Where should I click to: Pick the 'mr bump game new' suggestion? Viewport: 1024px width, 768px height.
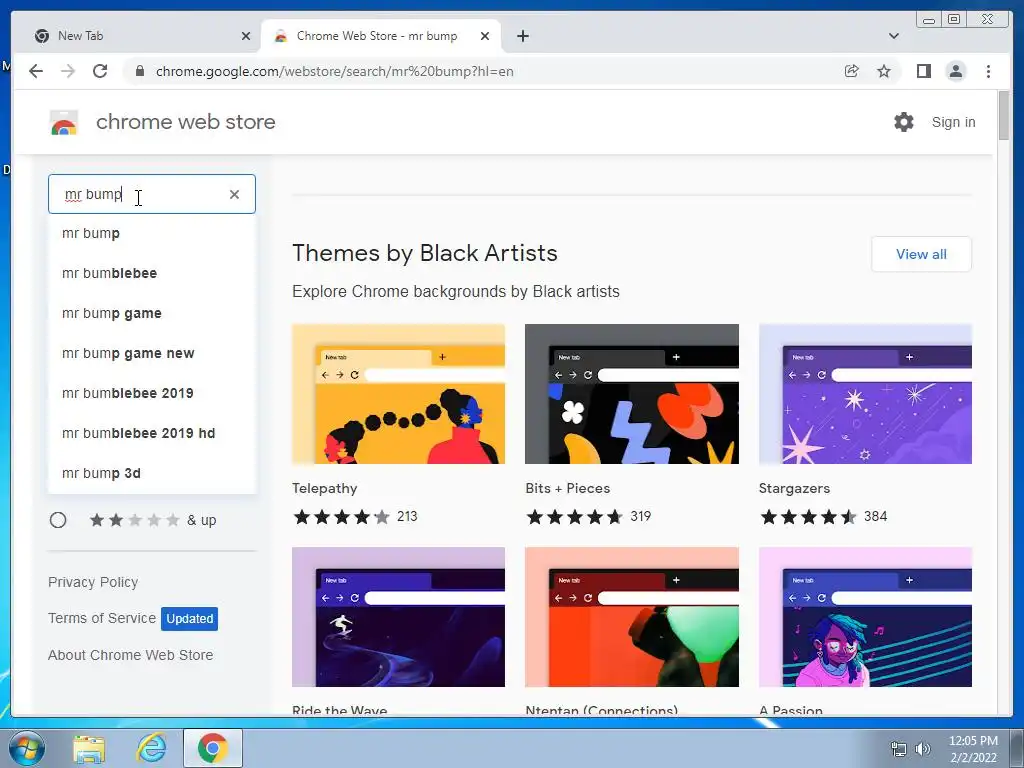pos(152,353)
